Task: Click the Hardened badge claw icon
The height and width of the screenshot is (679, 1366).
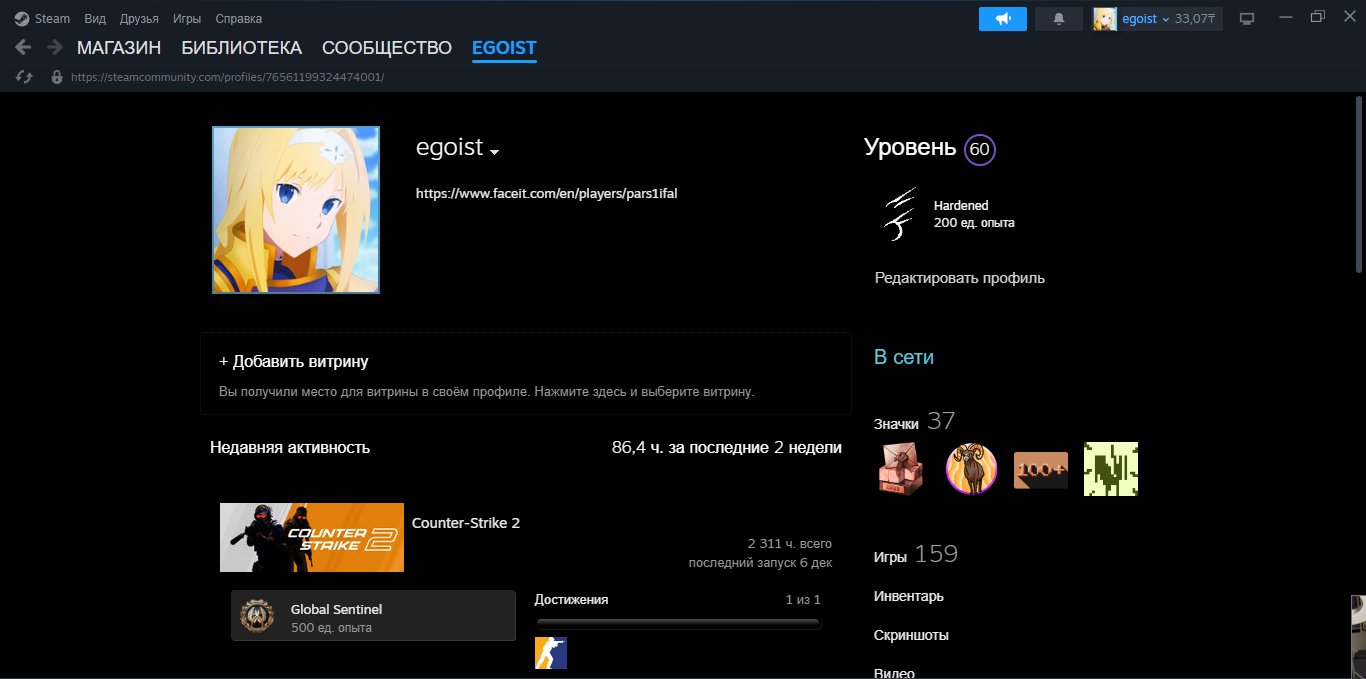Action: click(x=899, y=214)
